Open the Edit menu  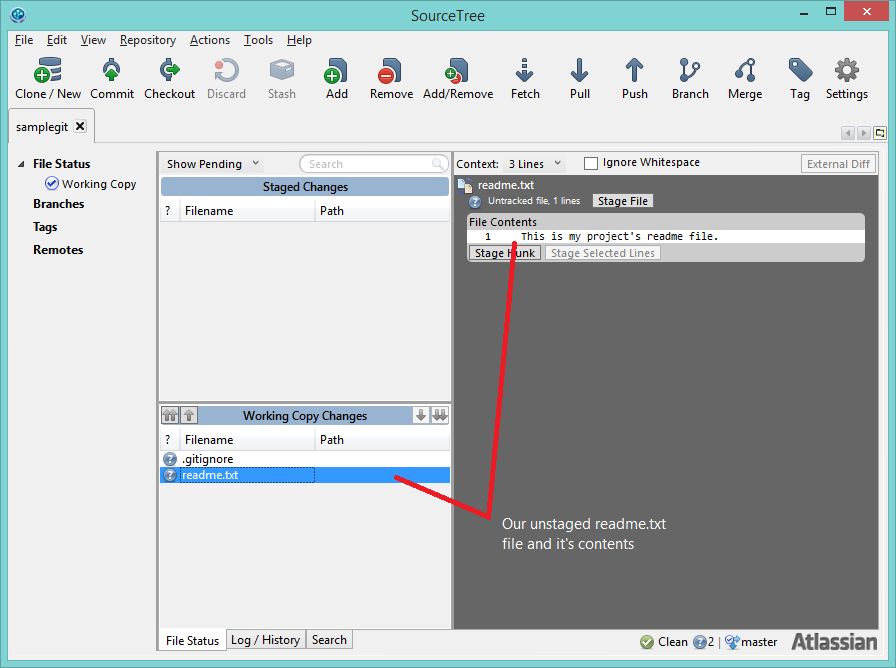point(57,40)
